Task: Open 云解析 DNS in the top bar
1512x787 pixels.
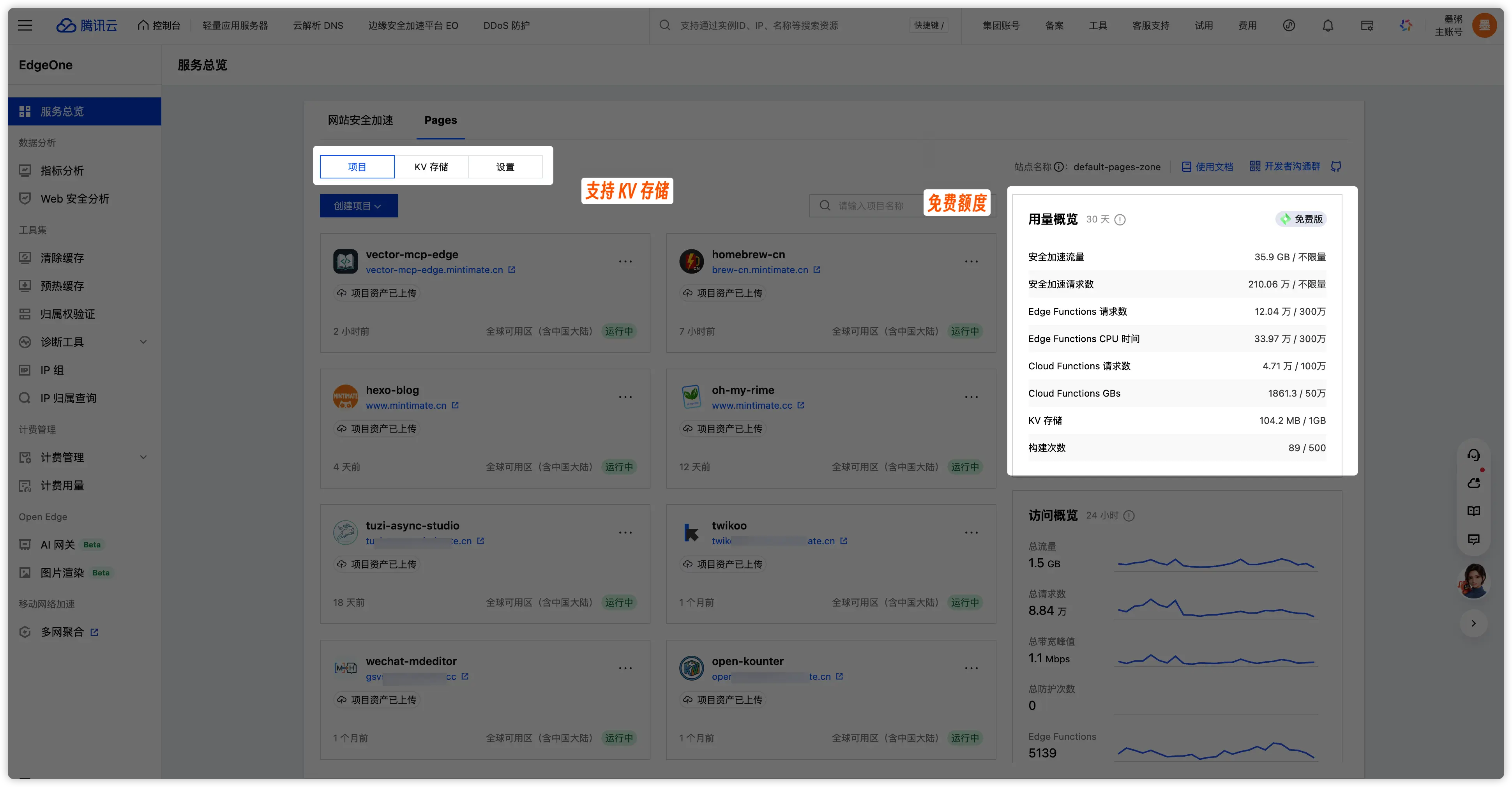Action: (x=318, y=25)
